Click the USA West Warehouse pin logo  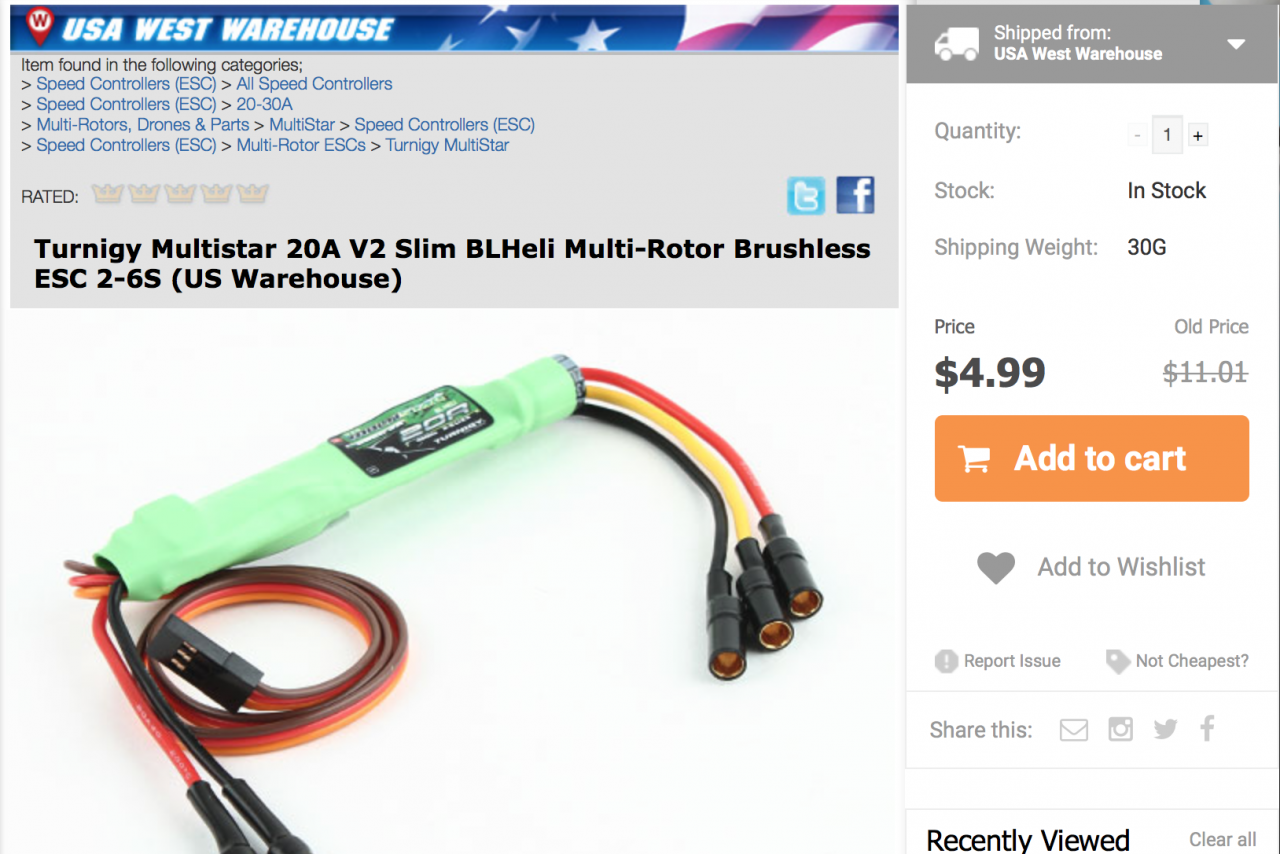(38, 25)
